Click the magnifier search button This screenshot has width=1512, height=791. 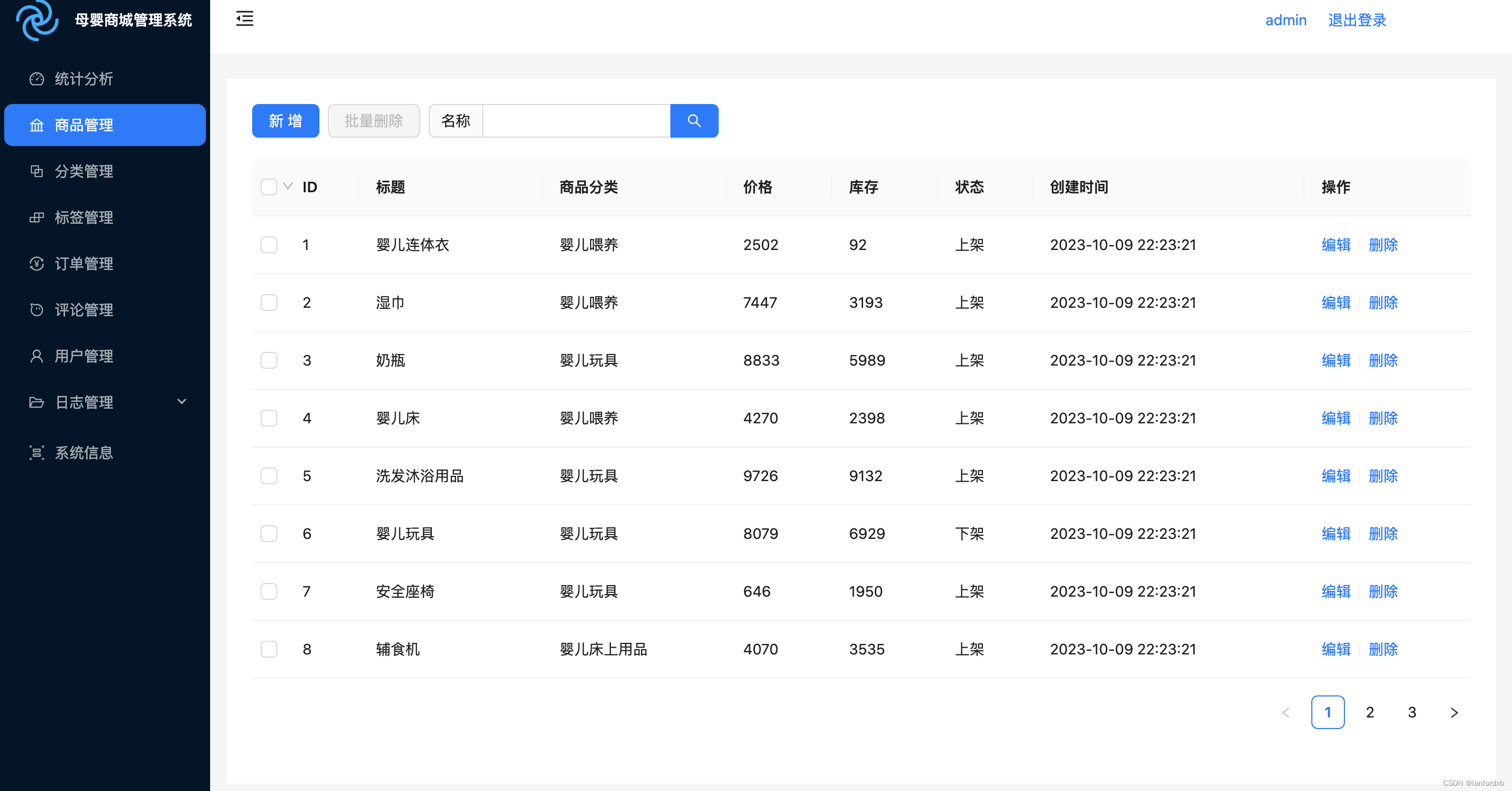(694, 121)
